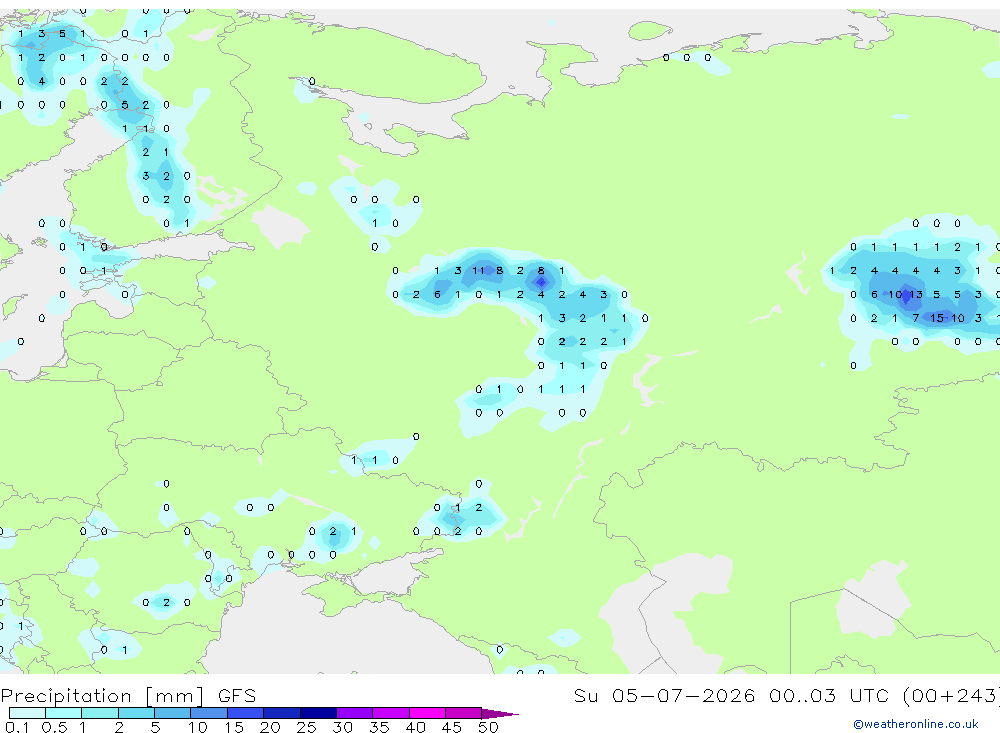Image resolution: width=1000 pixels, height=733 pixels.
Task: Click the 30–35 mm violet legend swatch
Action: pyautogui.click(x=355, y=713)
